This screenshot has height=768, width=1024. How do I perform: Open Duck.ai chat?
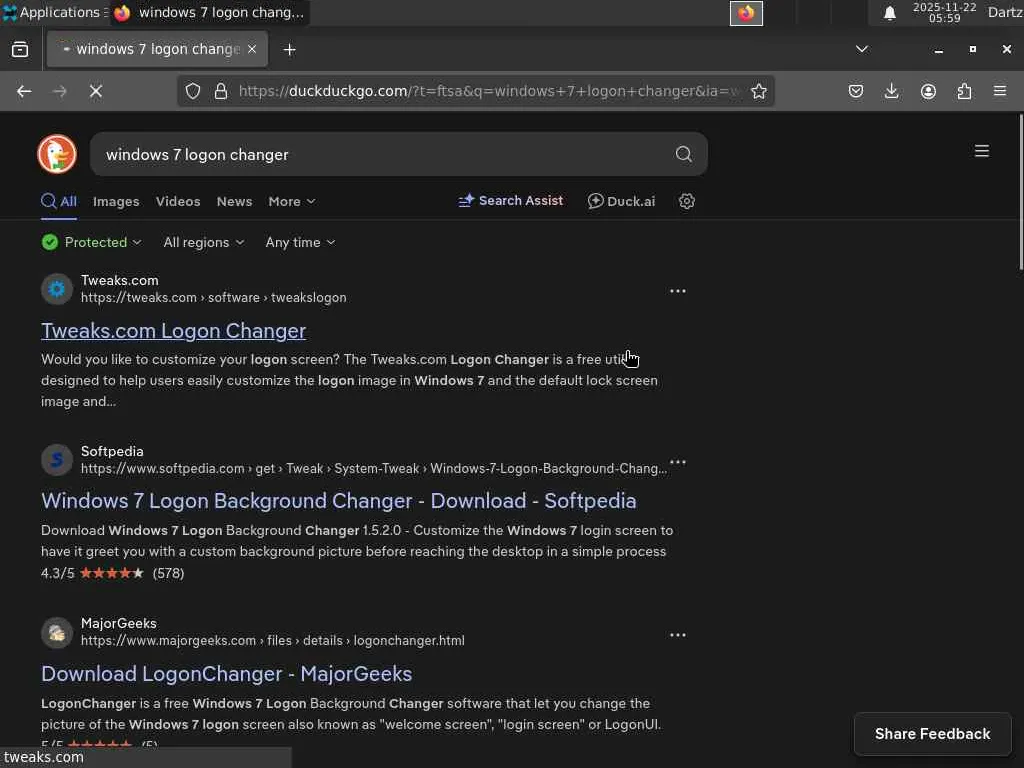coord(621,201)
